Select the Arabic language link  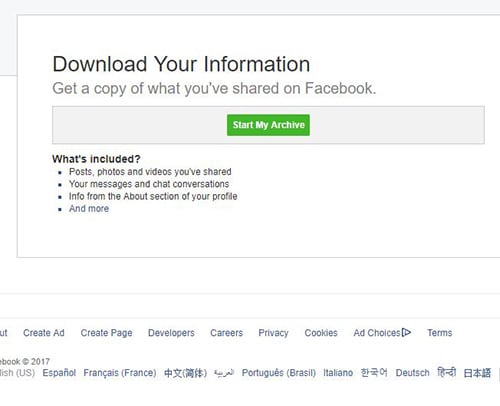224,373
